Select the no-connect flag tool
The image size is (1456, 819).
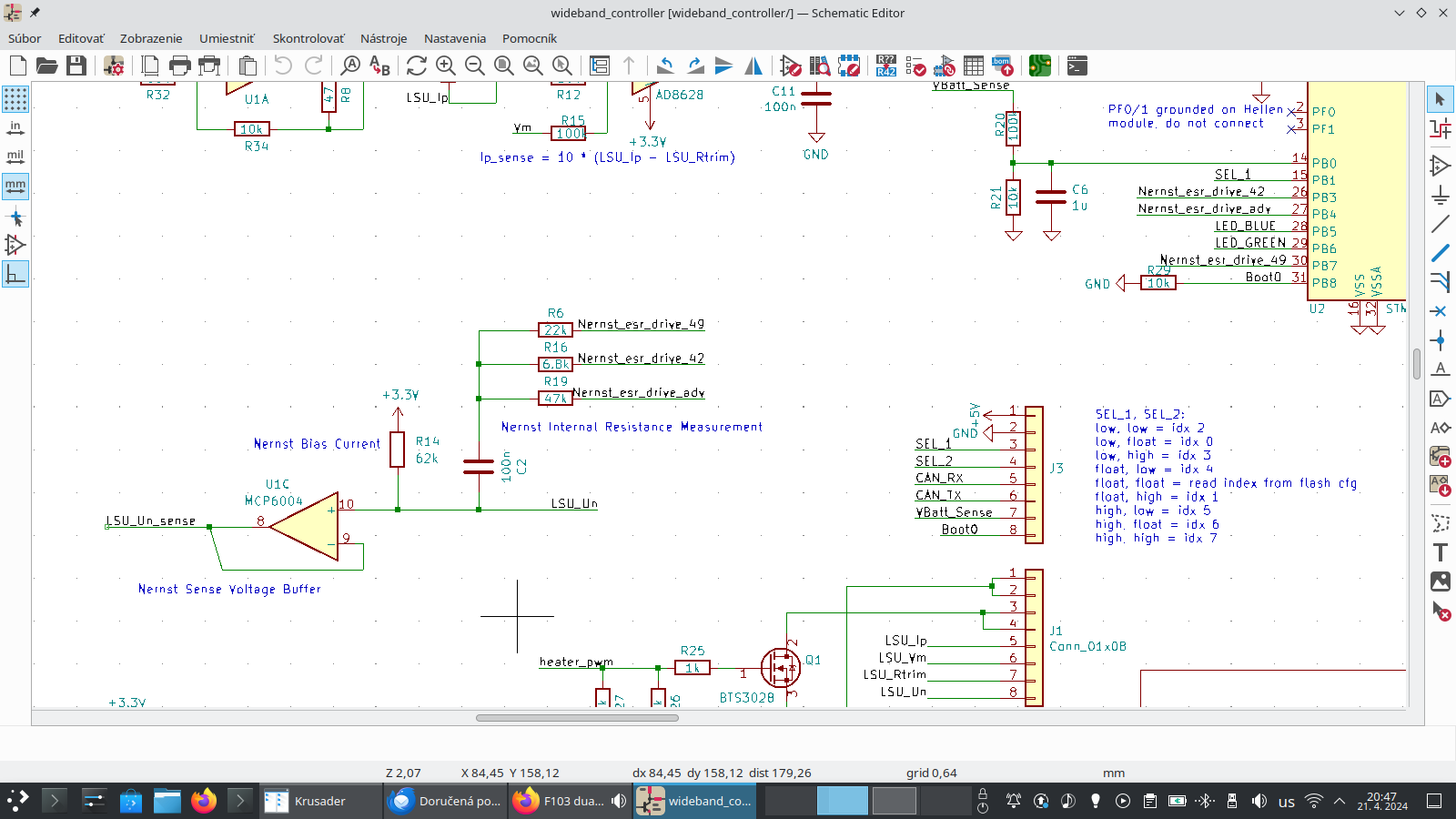point(1440,311)
